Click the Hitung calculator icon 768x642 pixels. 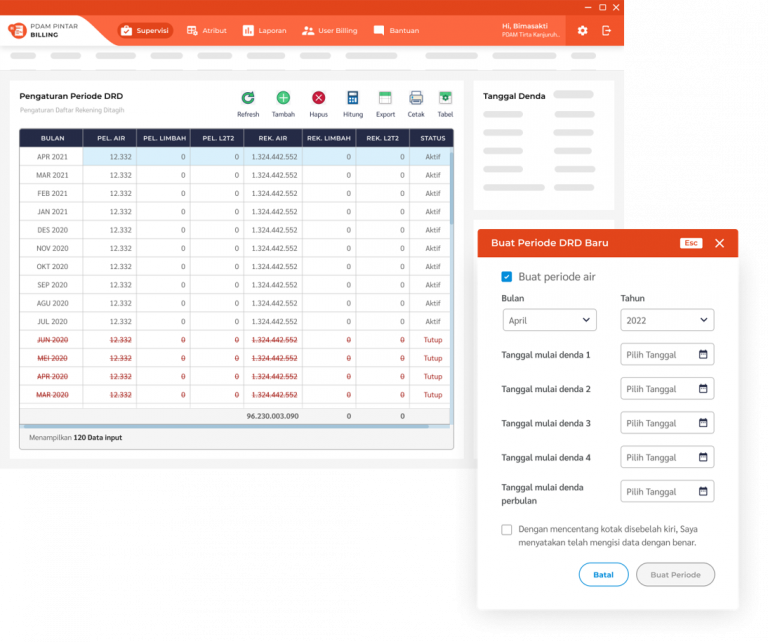click(x=352, y=98)
